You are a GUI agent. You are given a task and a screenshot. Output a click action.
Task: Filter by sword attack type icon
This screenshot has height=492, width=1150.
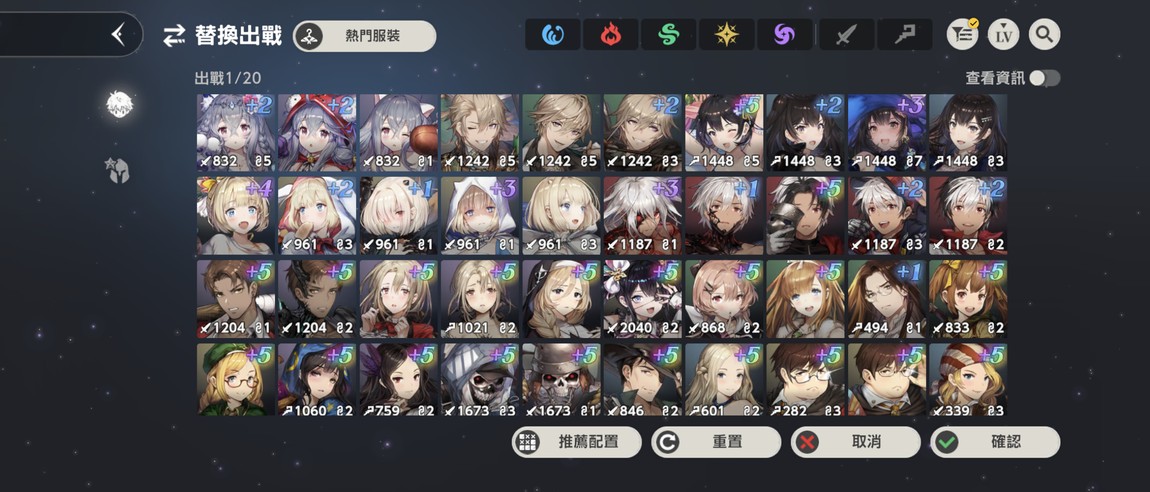tap(847, 34)
